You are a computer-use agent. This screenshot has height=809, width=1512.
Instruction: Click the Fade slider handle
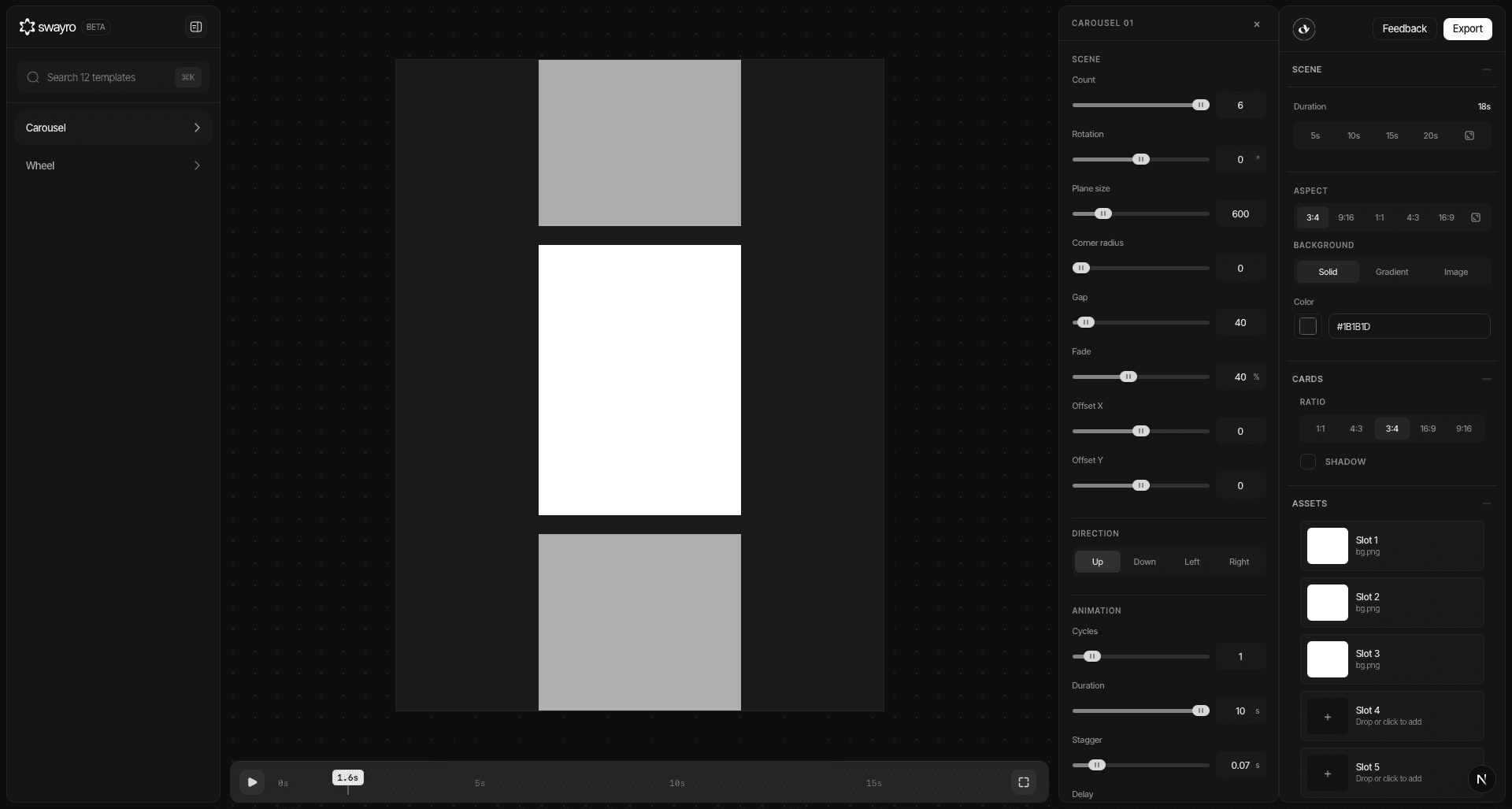1128,377
